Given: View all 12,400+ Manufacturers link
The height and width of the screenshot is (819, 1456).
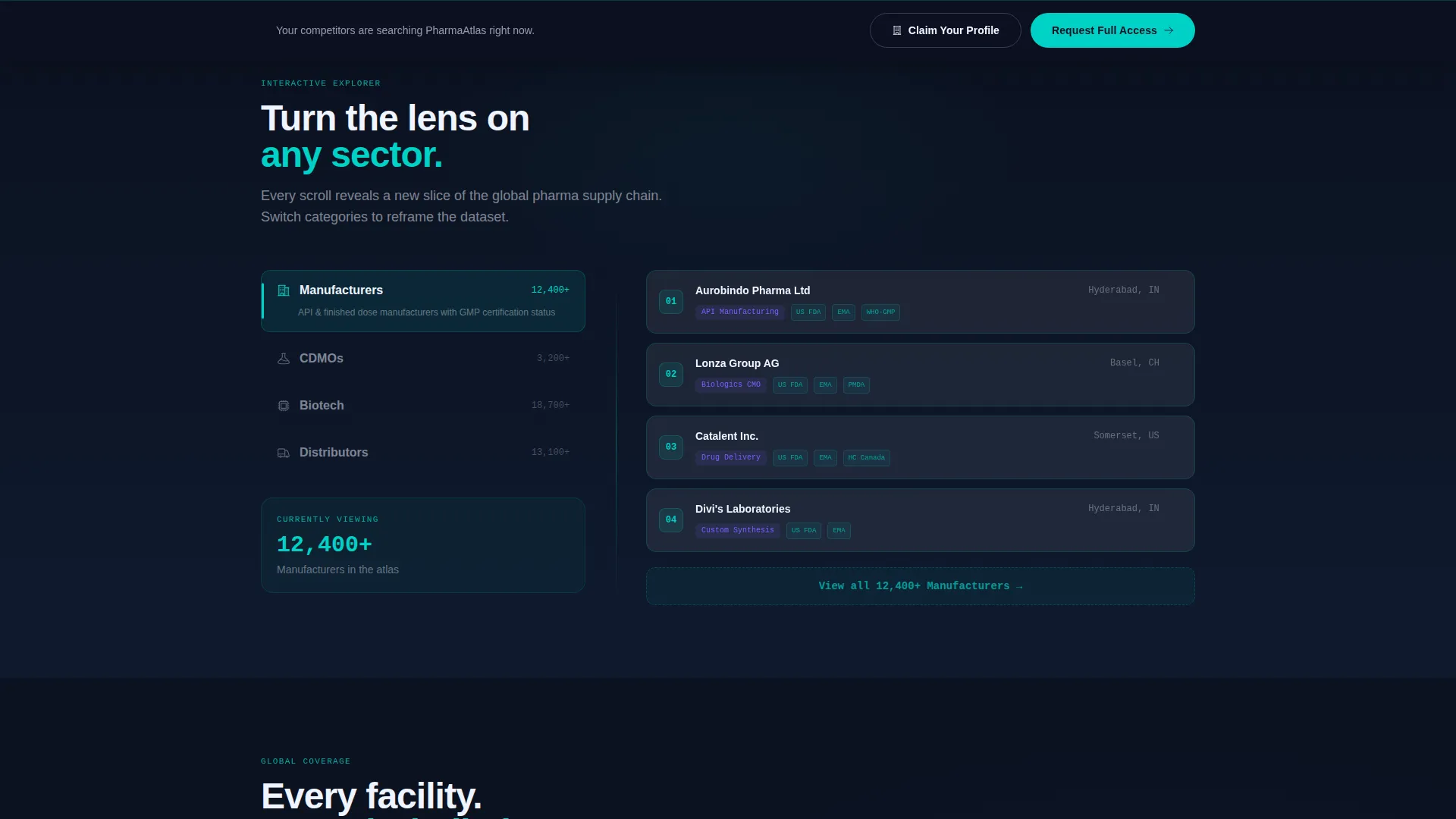Looking at the screenshot, I should coord(920,586).
